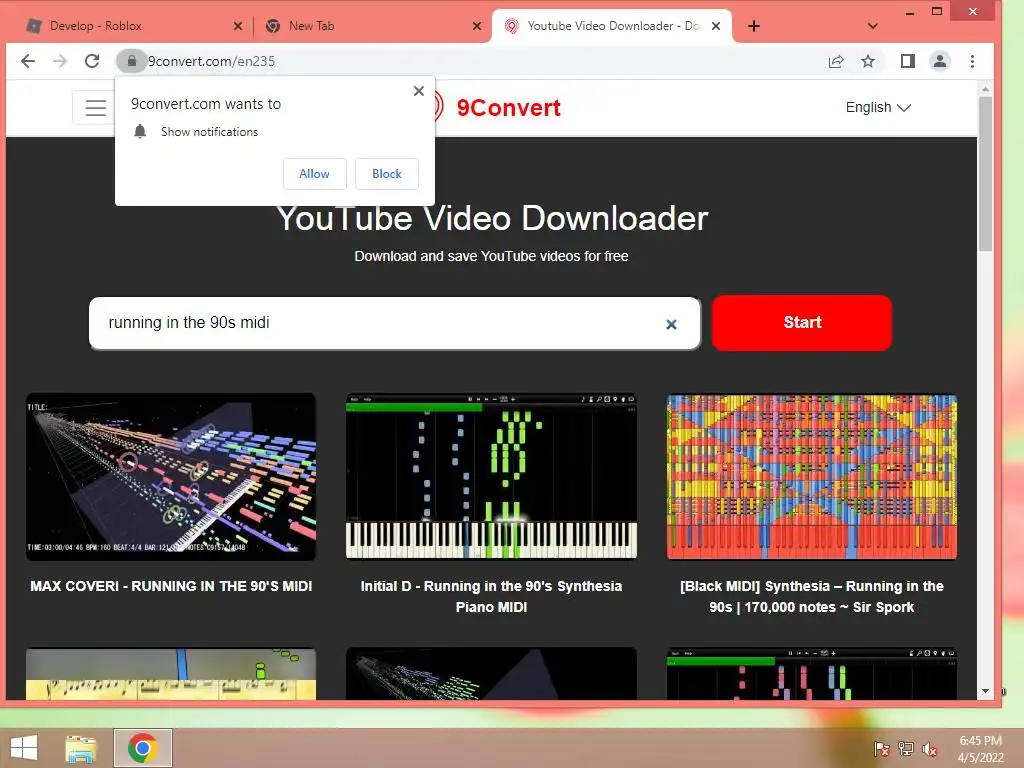1024x768 pixels.
Task: Clear the search box with the X icon
Action: tap(671, 324)
